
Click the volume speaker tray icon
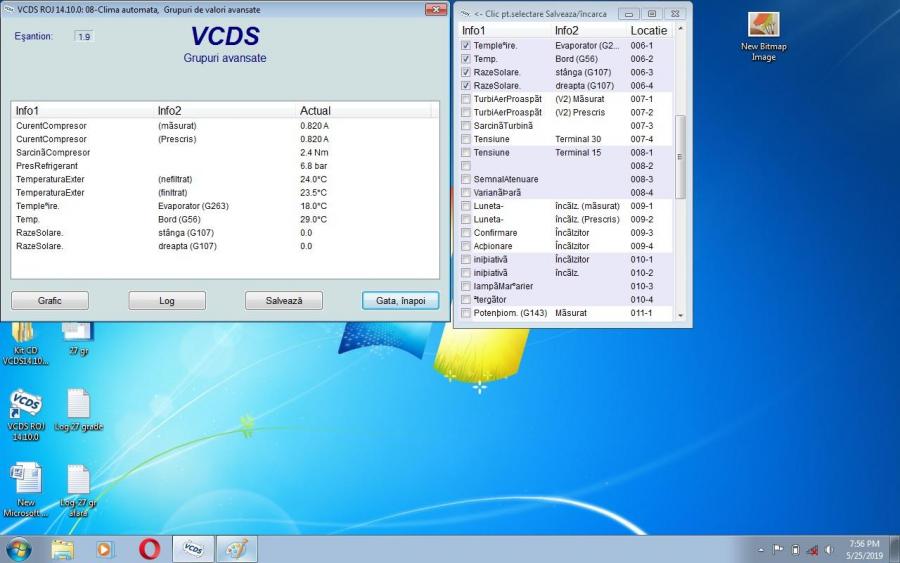coord(828,550)
